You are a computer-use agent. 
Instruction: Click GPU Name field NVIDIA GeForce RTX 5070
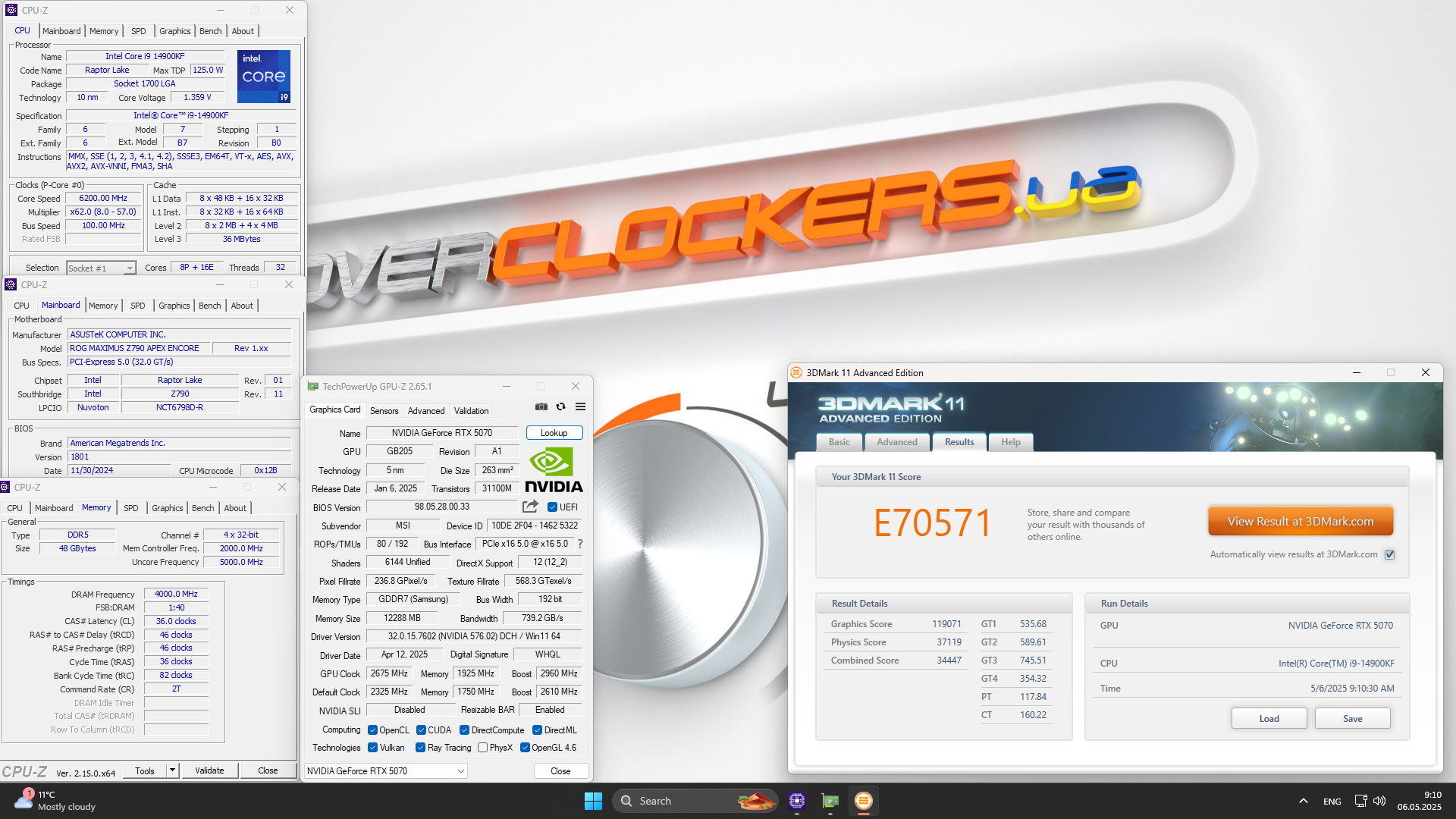click(442, 433)
